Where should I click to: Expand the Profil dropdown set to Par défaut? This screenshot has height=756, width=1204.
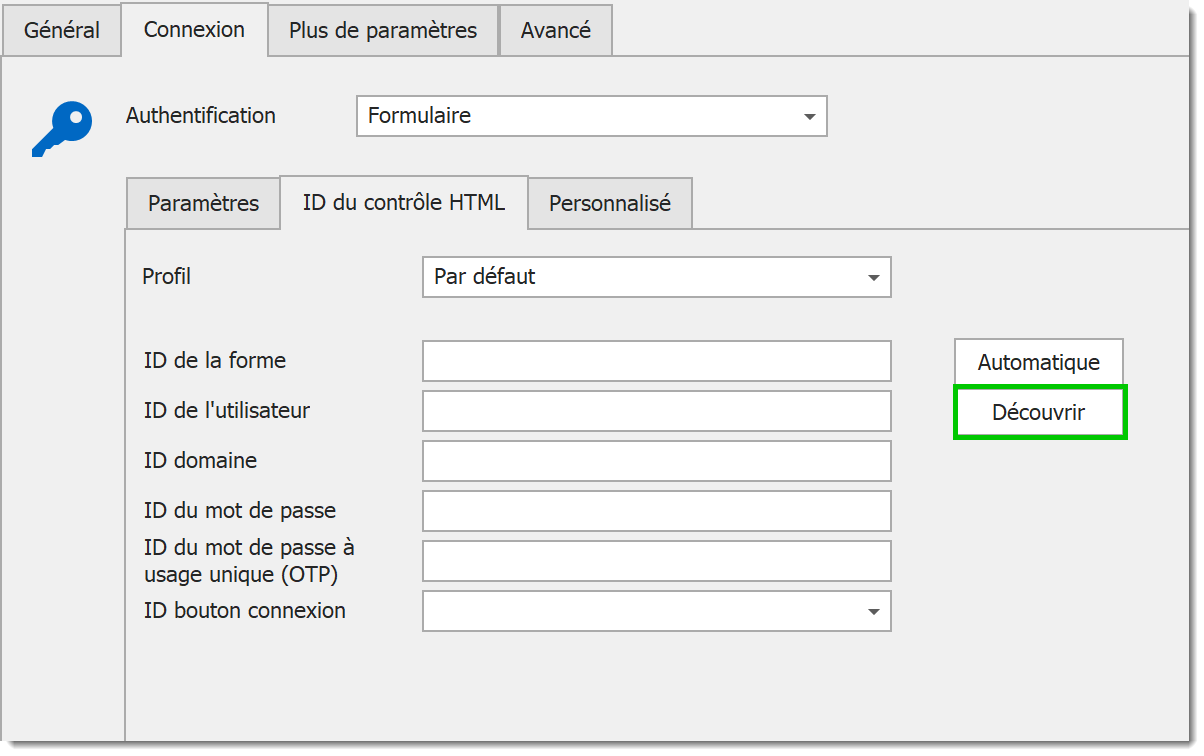pyautogui.click(x=656, y=277)
